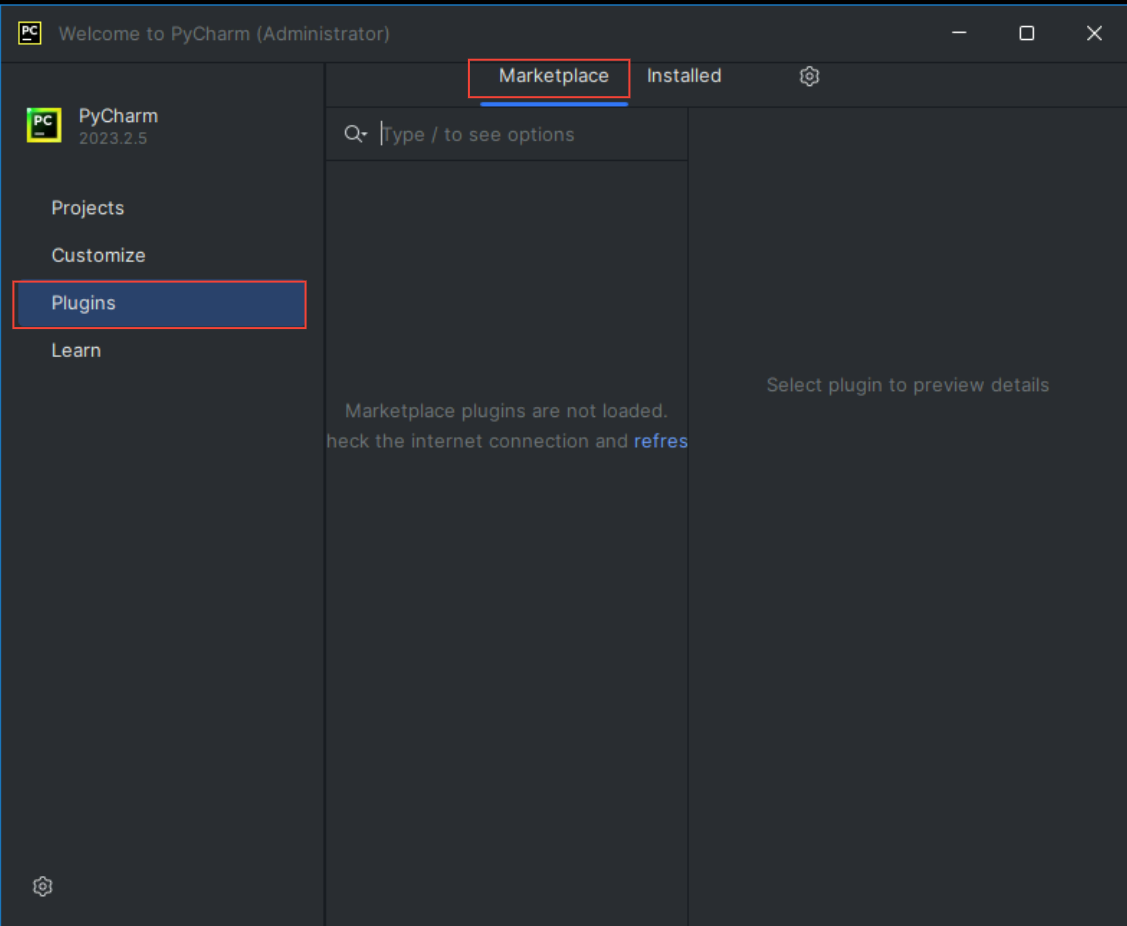The image size is (1127, 926).
Task: Click the PyCharm logo in sidebar header
Action: (44, 125)
